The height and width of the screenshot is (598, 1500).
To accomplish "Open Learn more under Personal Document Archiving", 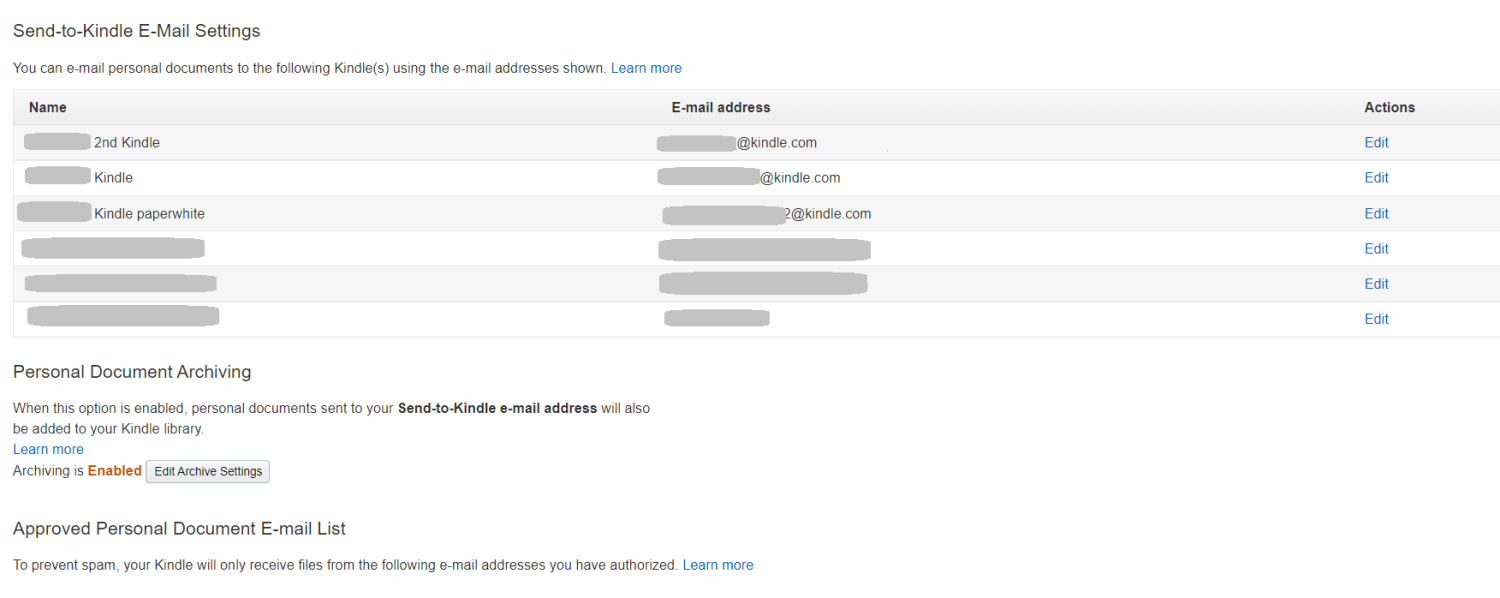I will 48,449.
